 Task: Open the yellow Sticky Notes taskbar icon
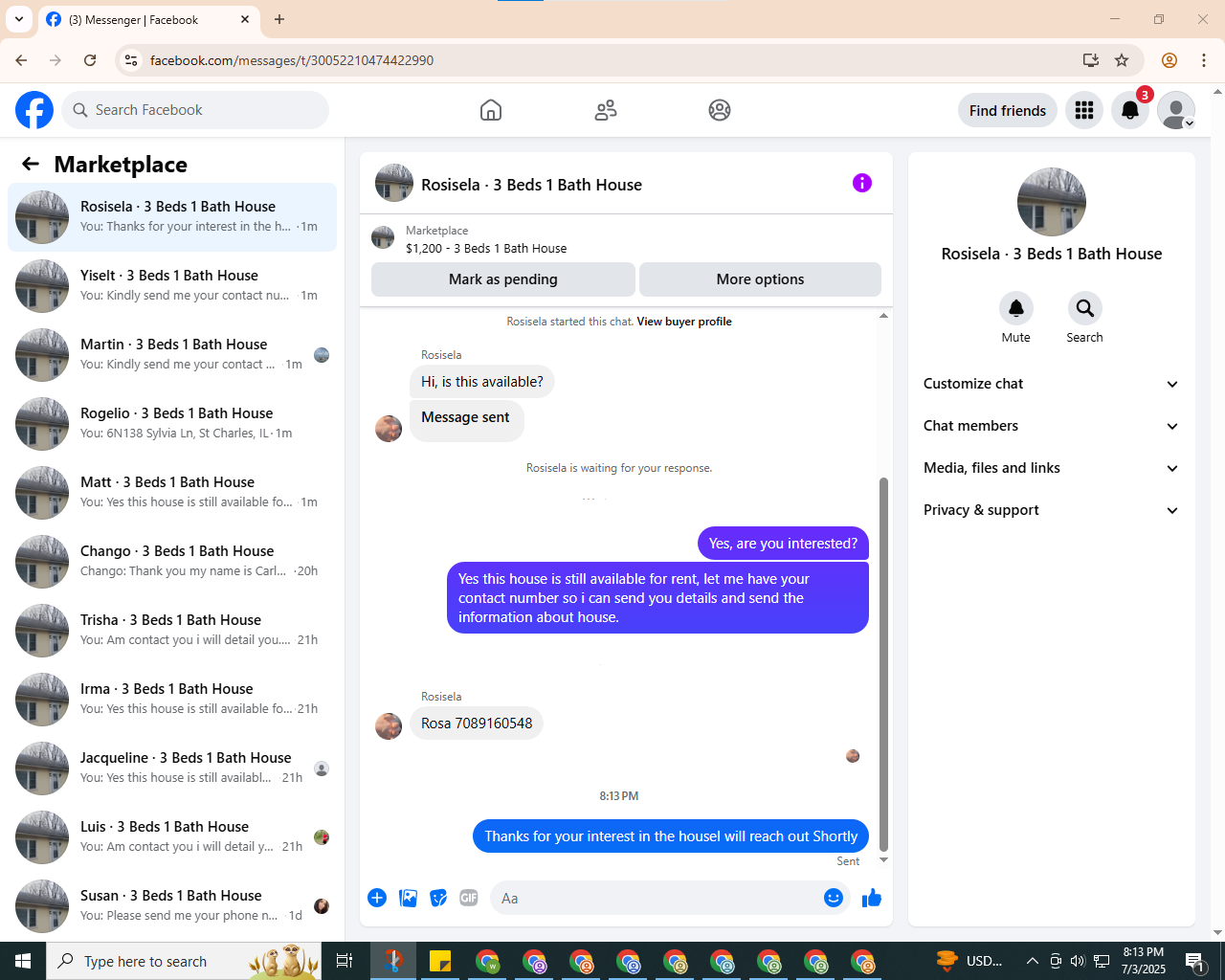click(x=440, y=961)
